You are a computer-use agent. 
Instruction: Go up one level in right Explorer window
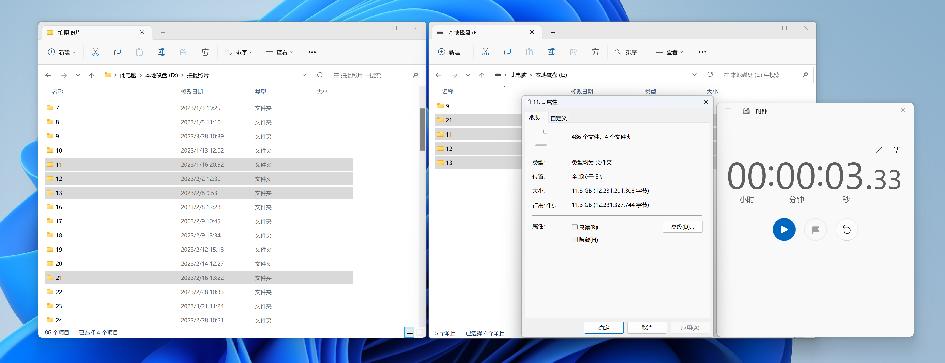tap(482, 75)
